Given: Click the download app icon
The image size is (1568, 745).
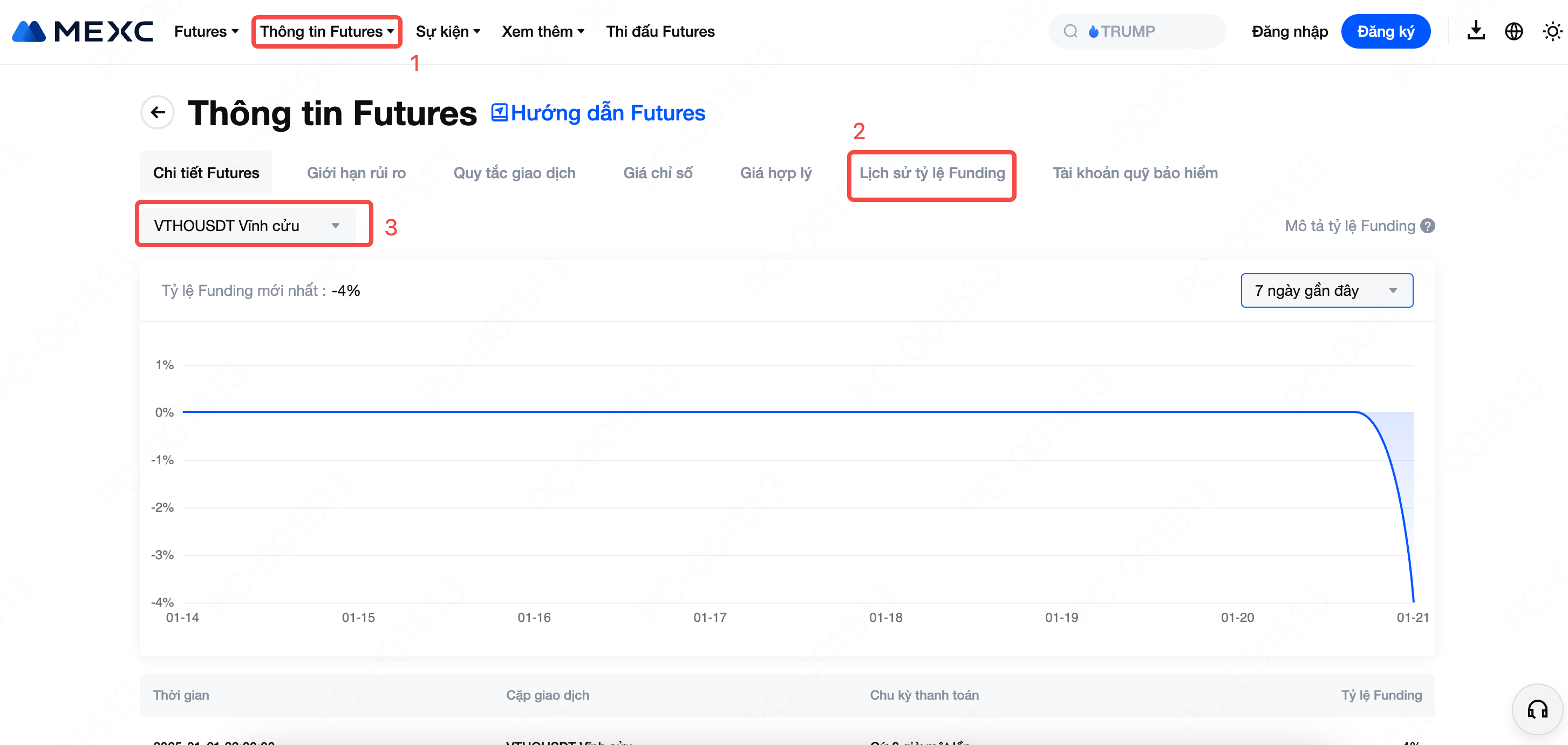Looking at the screenshot, I should click(x=1476, y=31).
